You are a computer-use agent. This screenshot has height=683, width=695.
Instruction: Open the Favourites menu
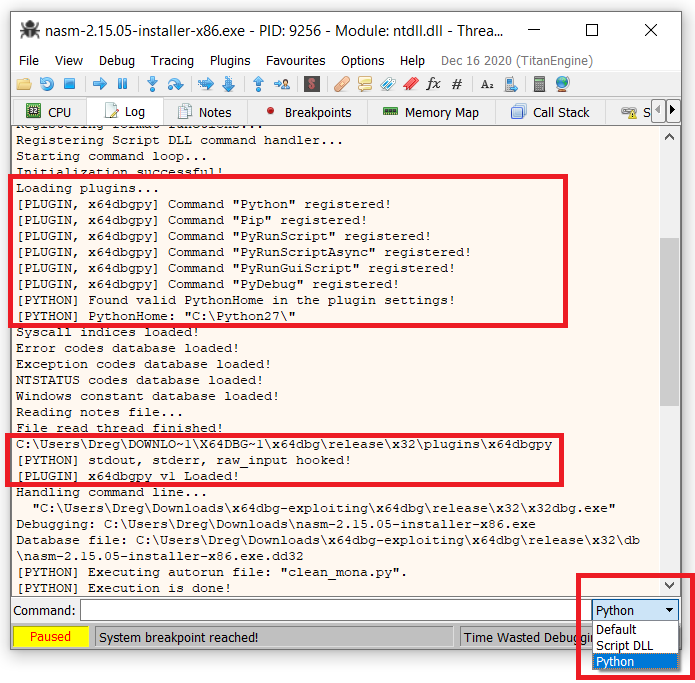coord(296,61)
